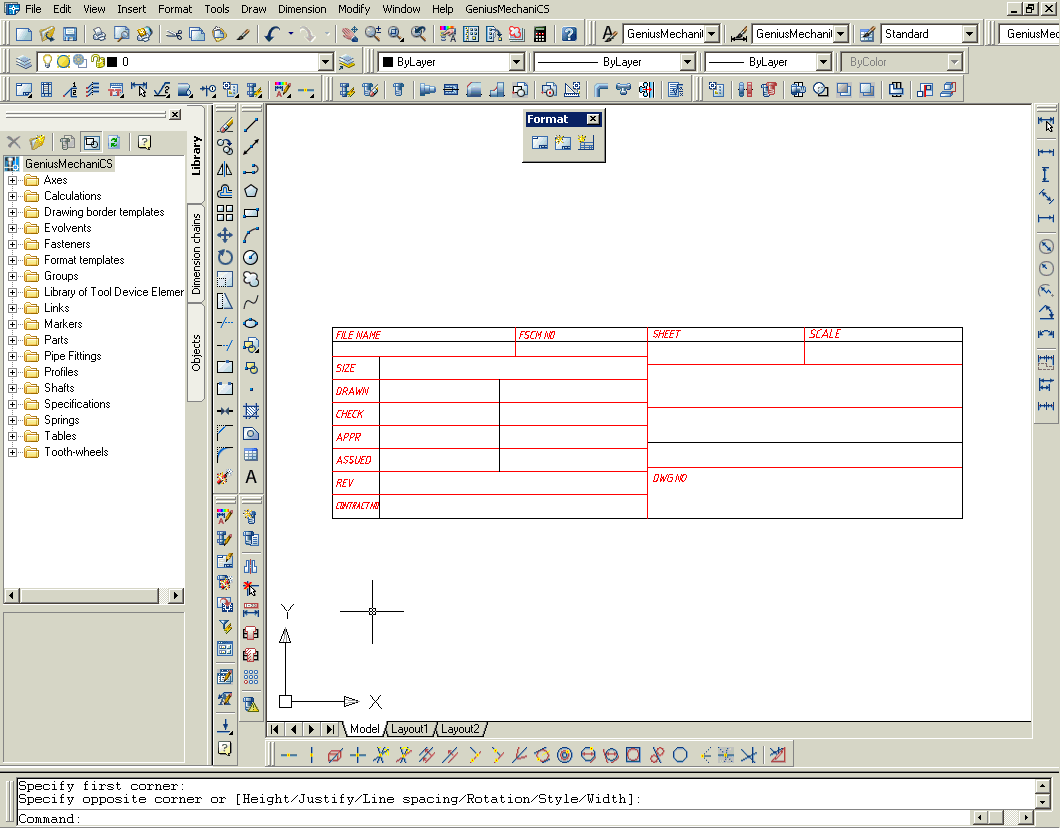Select the GeniusMechaniCS root node

coord(69,164)
